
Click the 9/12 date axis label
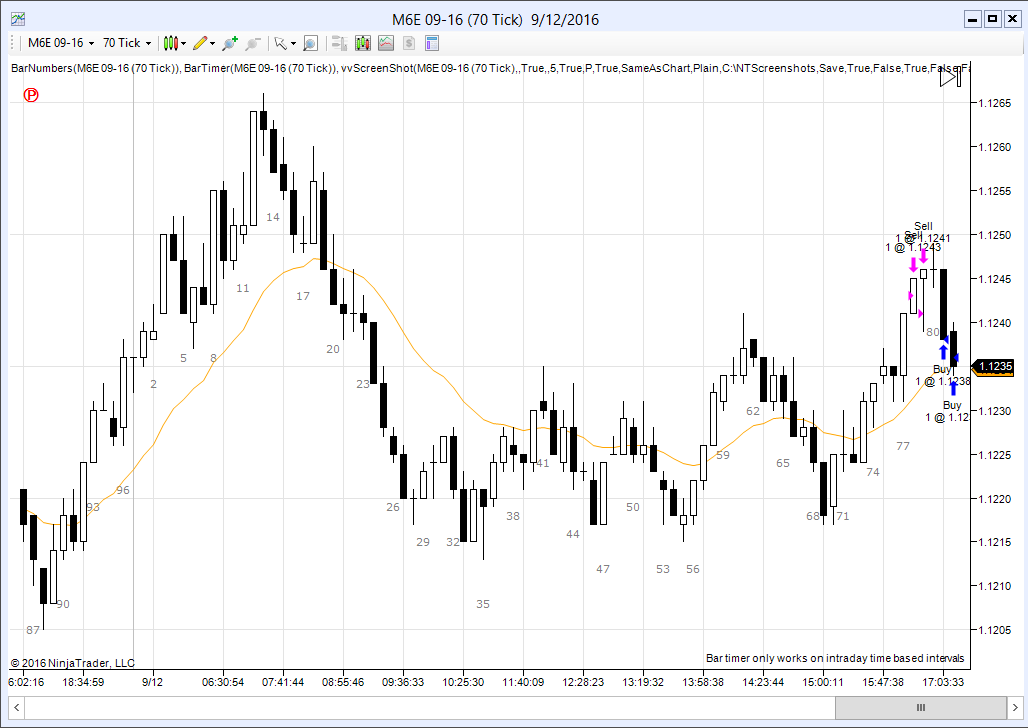(x=152, y=682)
